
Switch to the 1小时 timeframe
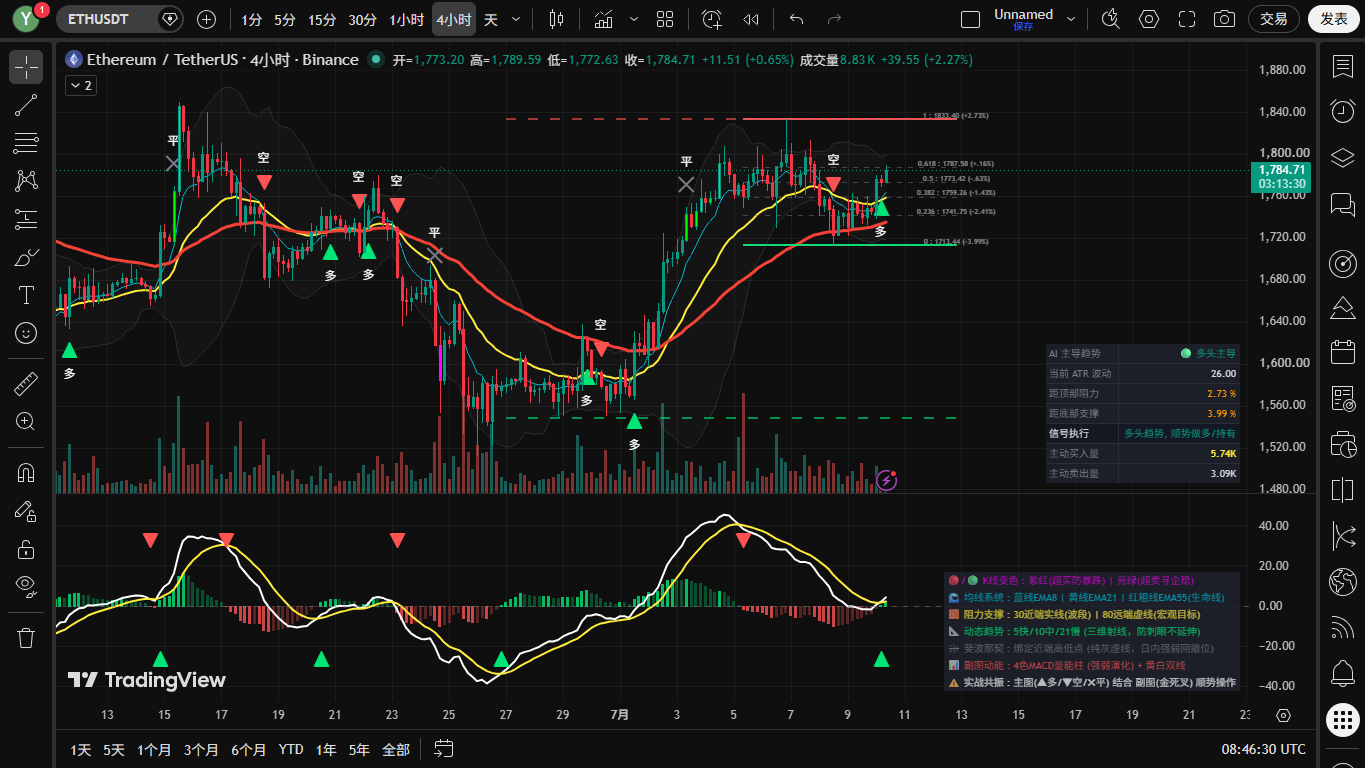(x=406, y=19)
